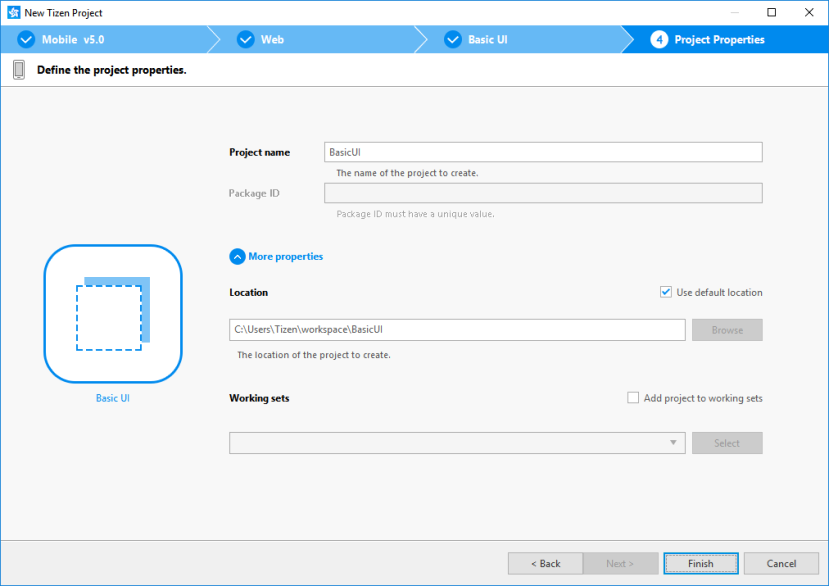
Task: Click the Tizen Studio icon in the title bar
Action: pos(11,12)
